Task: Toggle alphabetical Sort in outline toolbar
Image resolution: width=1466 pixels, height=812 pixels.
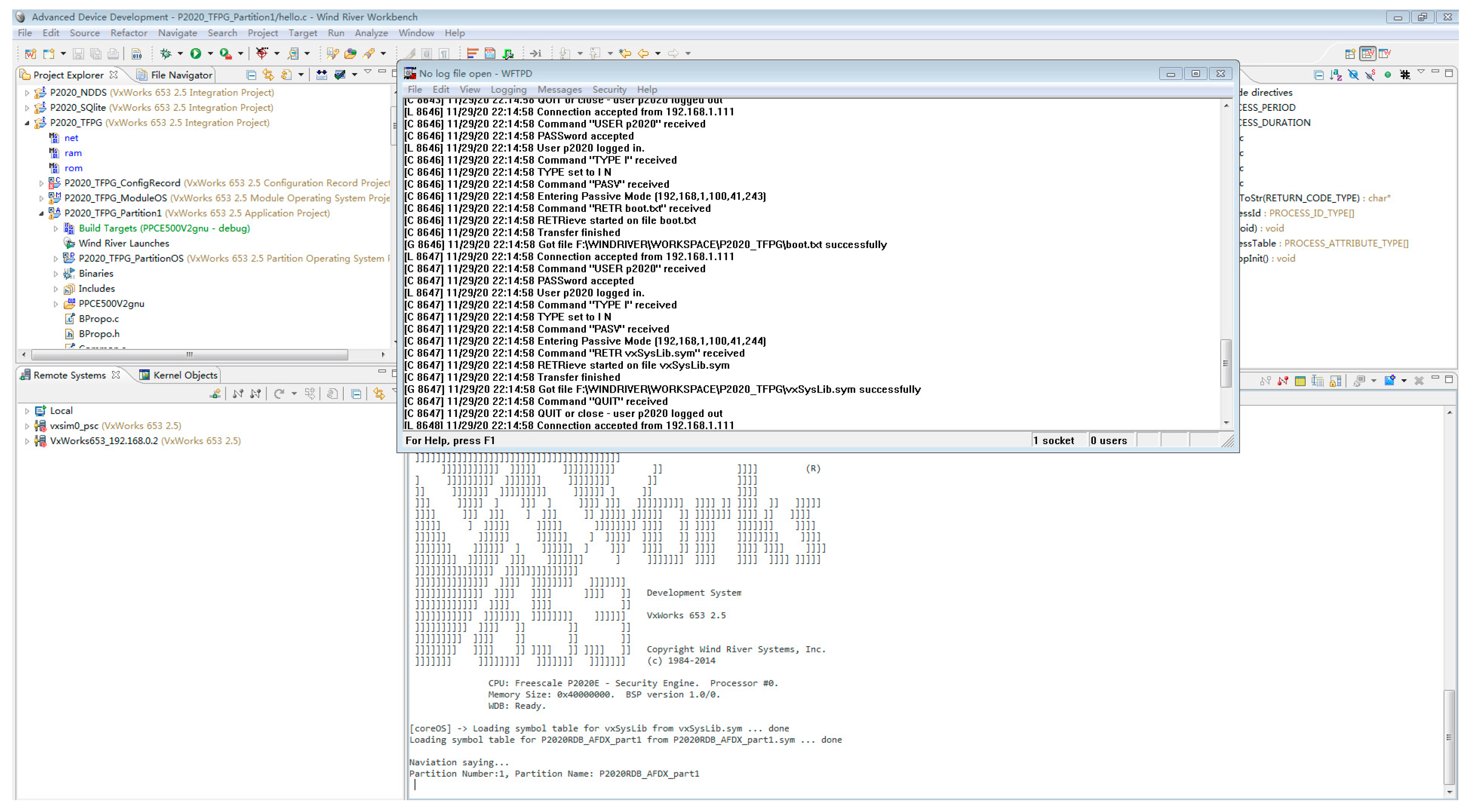Action: (x=1336, y=75)
